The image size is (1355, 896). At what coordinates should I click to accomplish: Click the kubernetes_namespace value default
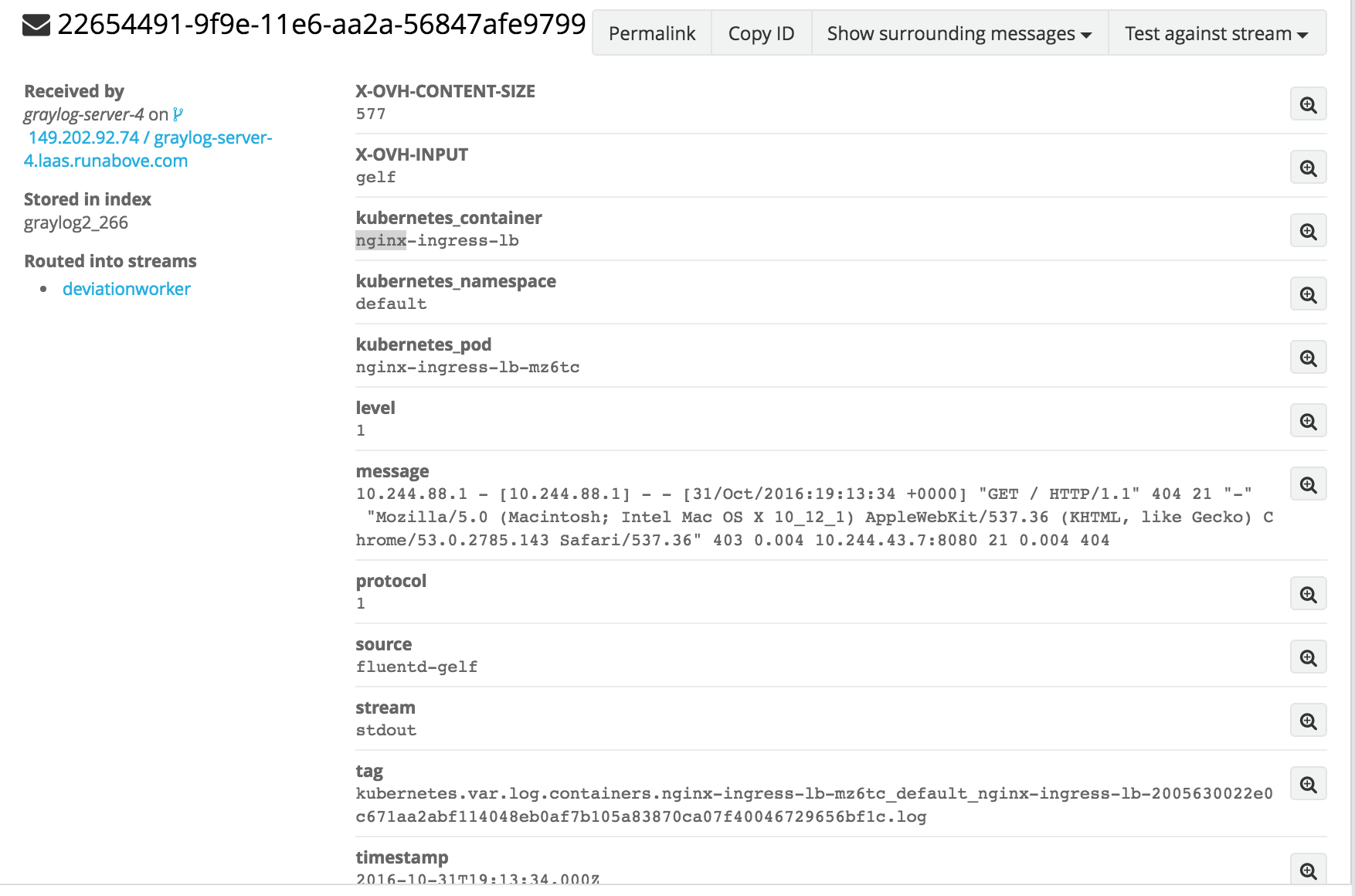(391, 304)
